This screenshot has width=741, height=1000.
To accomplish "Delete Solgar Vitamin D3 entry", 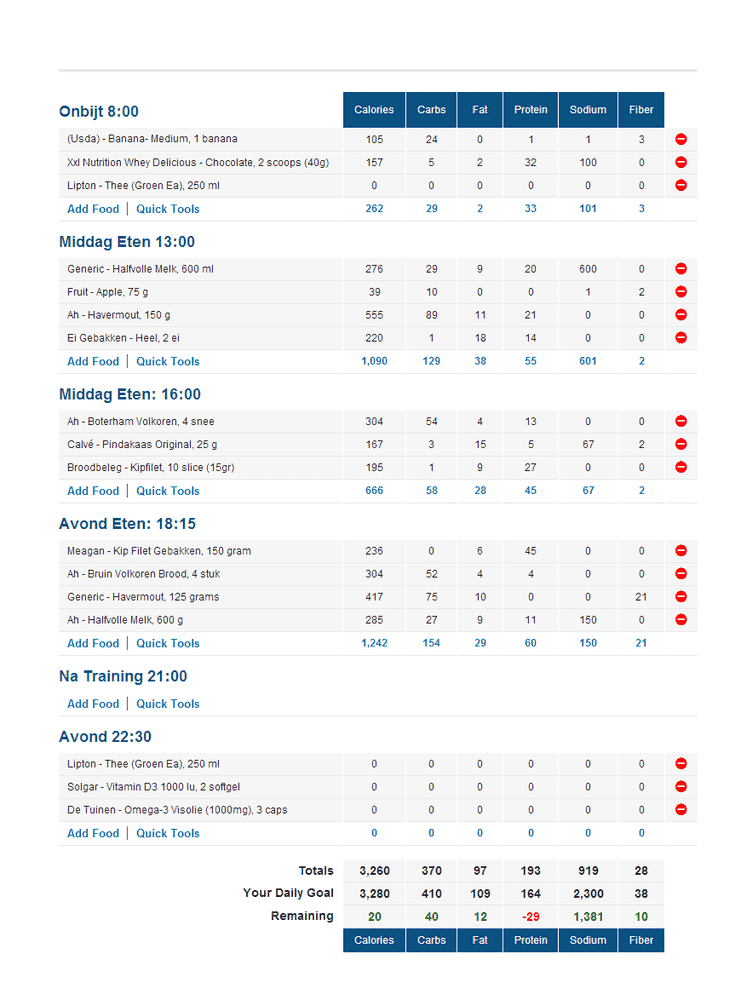I will click(681, 787).
